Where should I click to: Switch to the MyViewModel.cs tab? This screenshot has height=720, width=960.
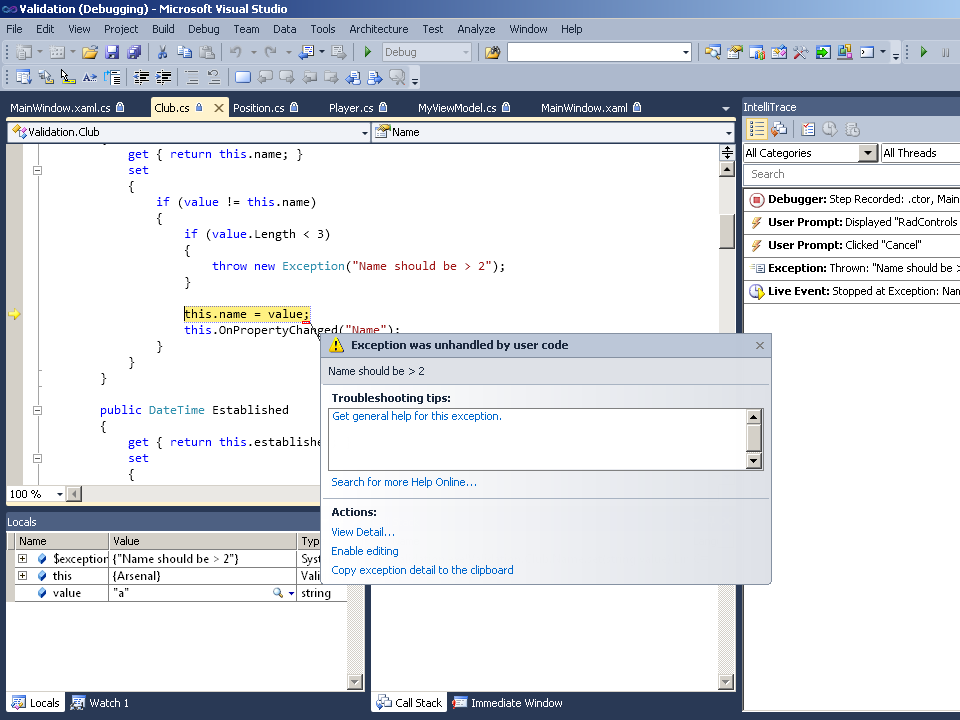[x=456, y=108]
